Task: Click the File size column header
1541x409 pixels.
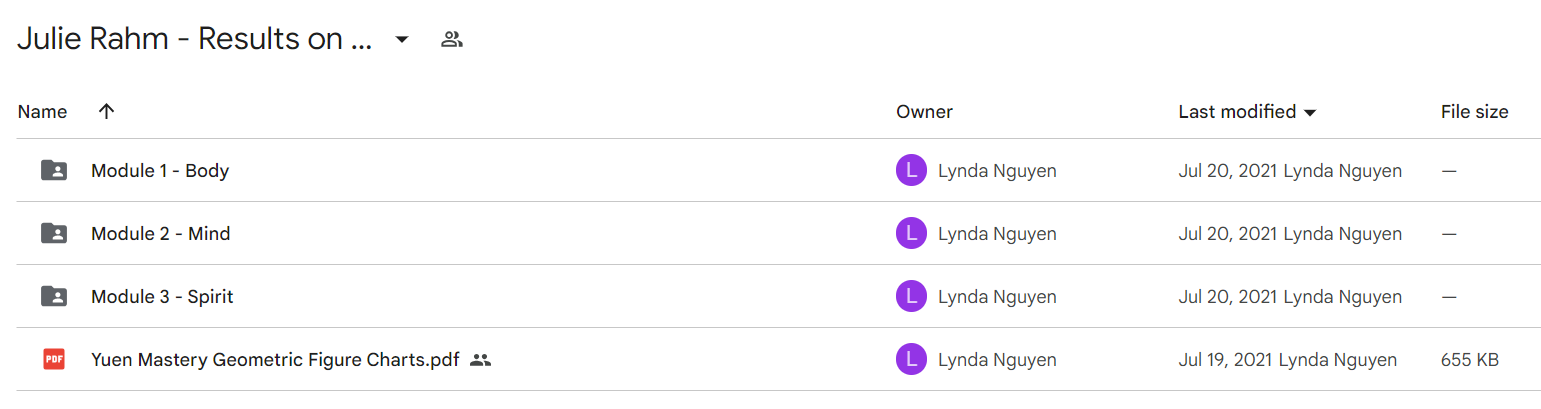Action: (x=1474, y=112)
